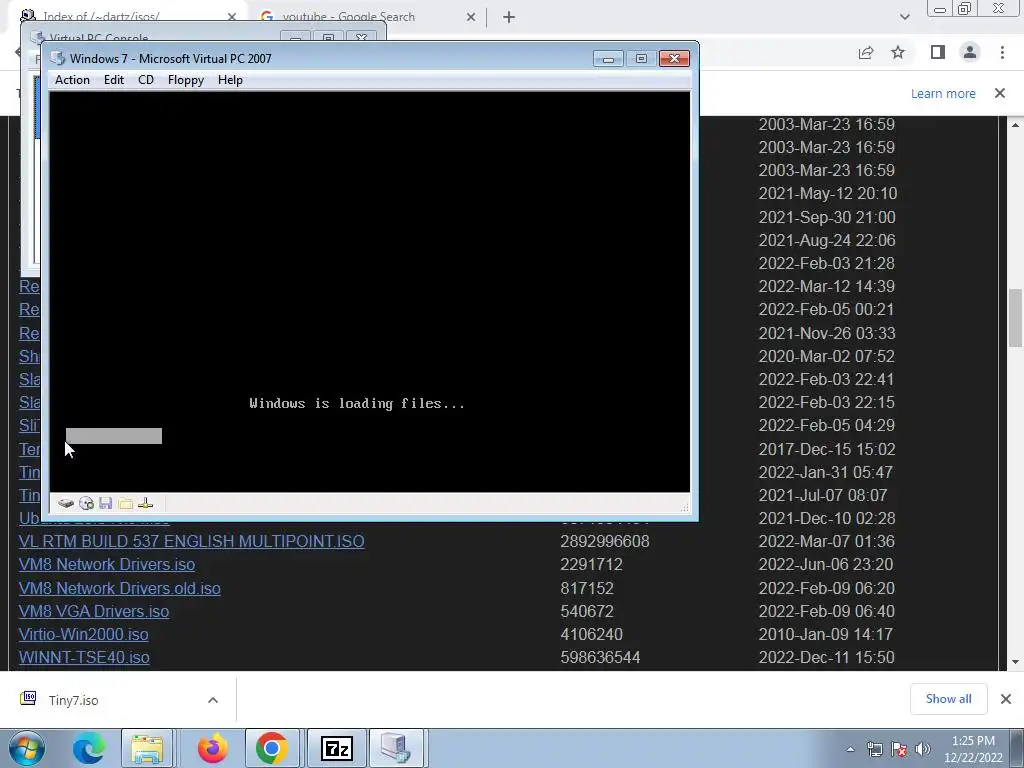Click the file size 598636544
This screenshot has width=1024, height=768.
point(600,657)
